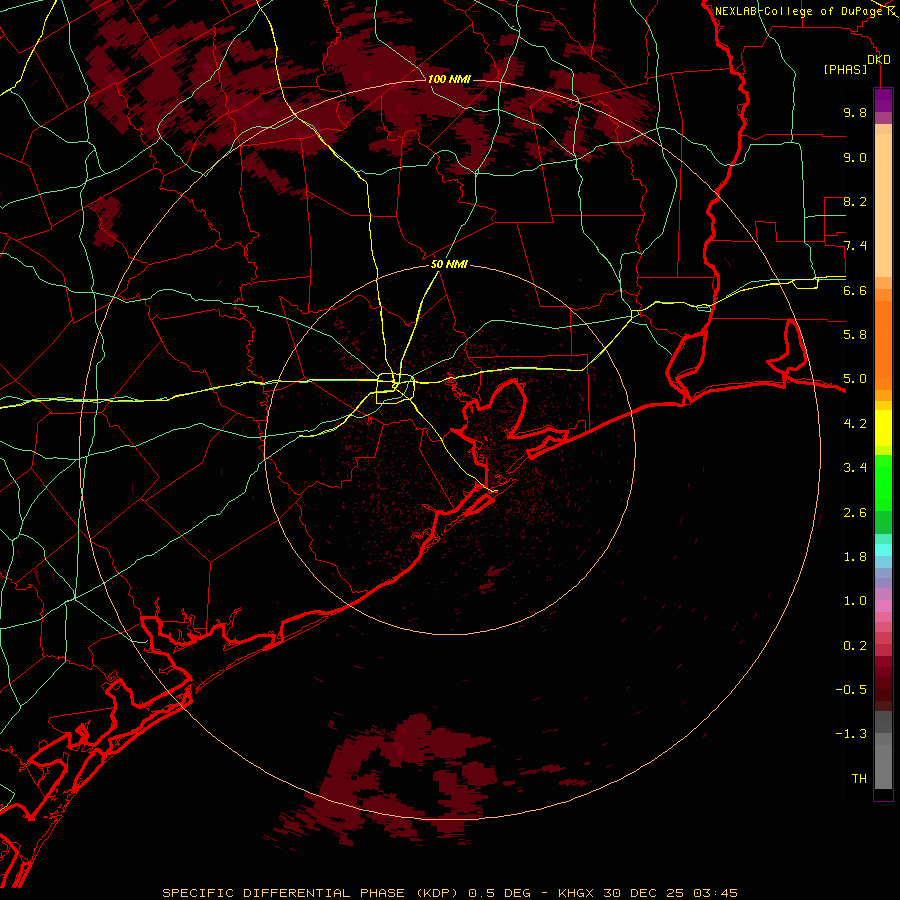900x900 pixels.
Task: Click the 0.2 value on the color scale
Action: (x=855, y=646)
